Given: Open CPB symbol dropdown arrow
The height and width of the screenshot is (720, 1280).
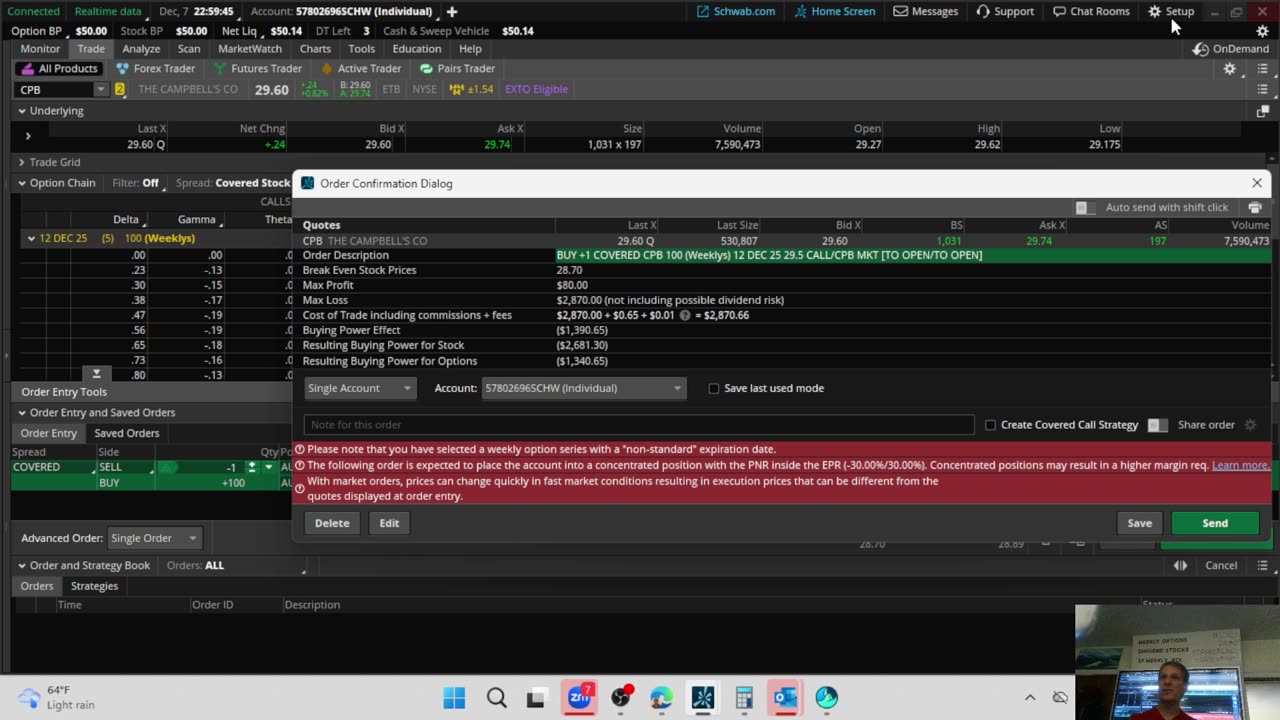Looking at the screenshot, I should point(100,90).
